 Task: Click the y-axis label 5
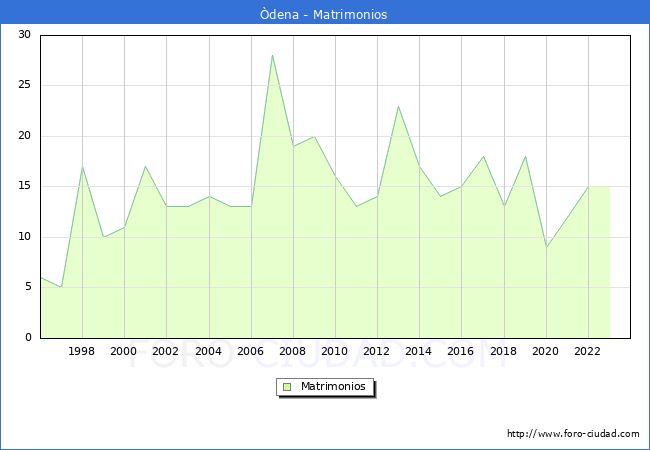28,287
